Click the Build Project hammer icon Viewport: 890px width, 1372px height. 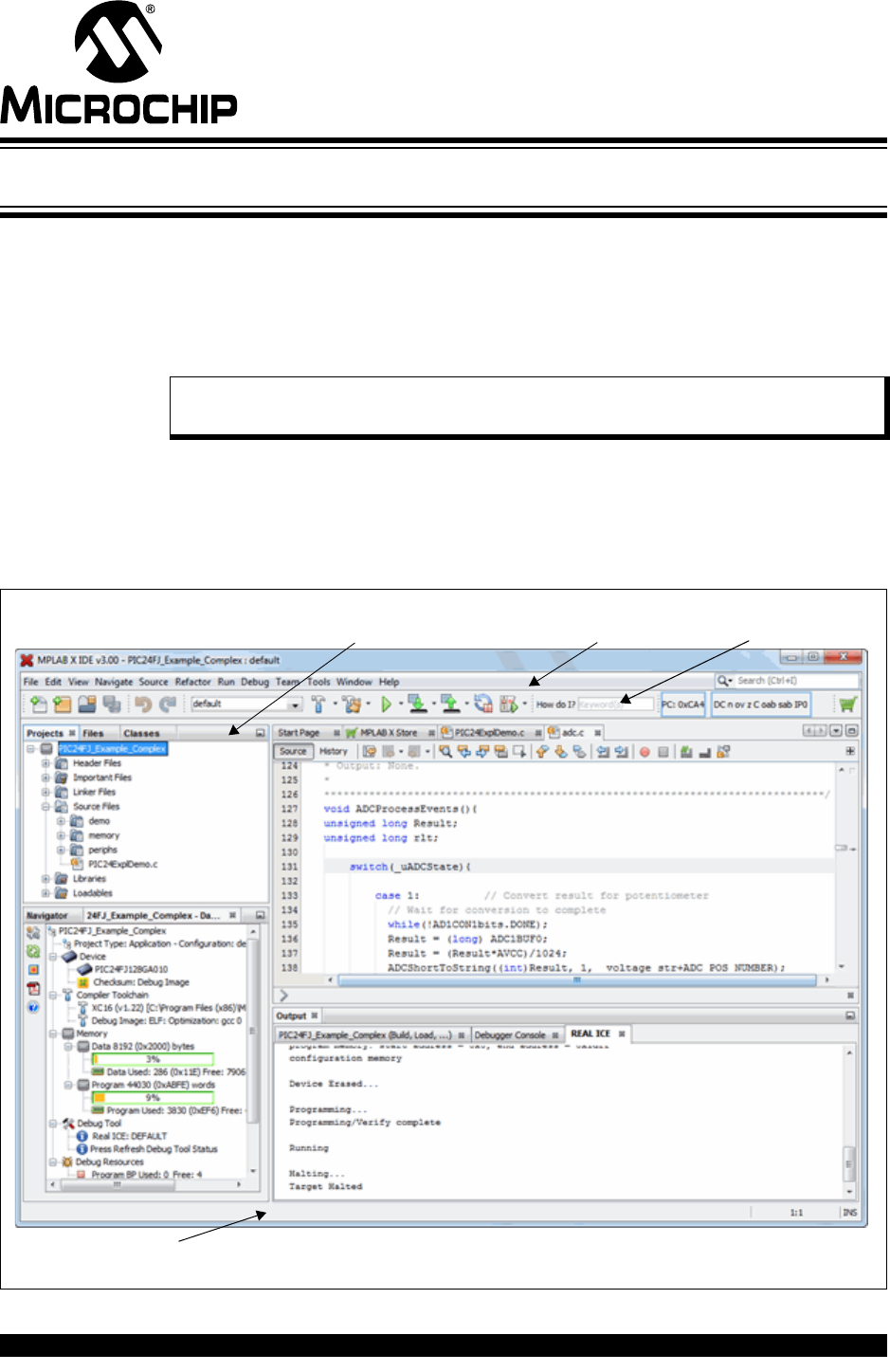[x=319, y=704]
